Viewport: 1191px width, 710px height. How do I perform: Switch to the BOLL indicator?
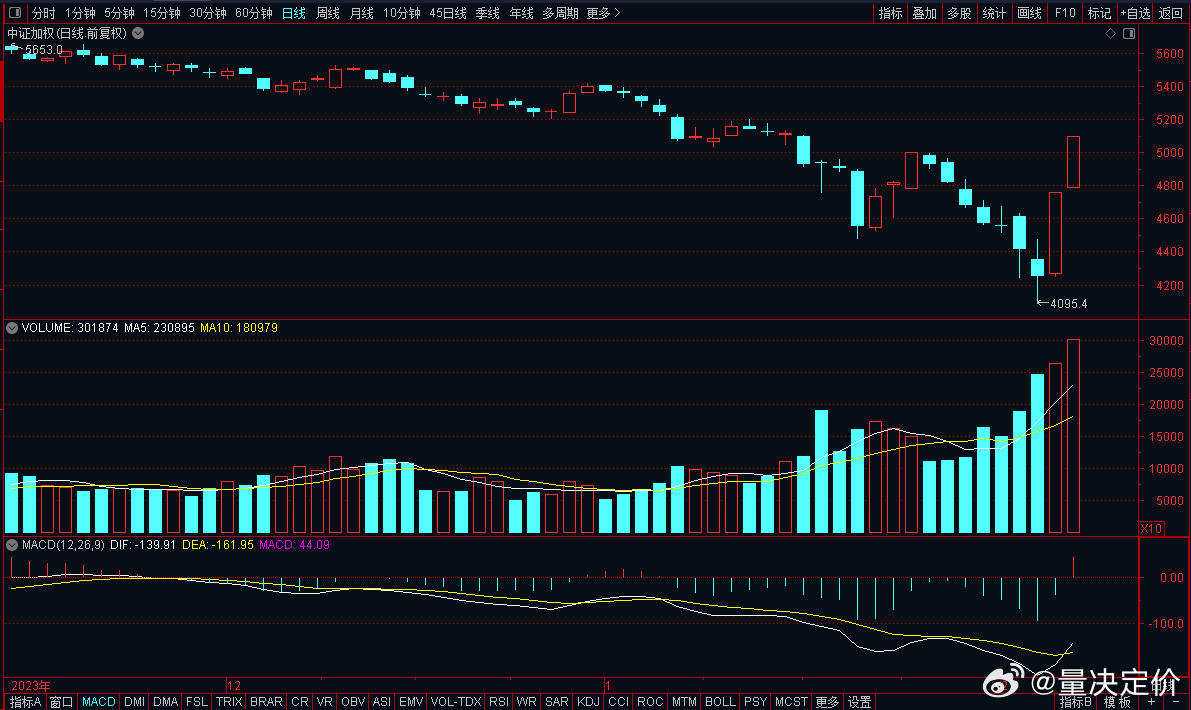point(720,702)
